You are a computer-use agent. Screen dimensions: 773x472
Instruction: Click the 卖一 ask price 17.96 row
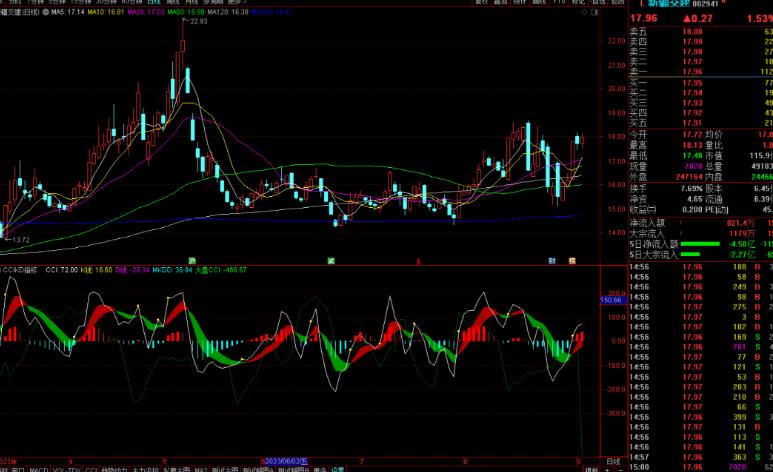[x=701, y=72]
